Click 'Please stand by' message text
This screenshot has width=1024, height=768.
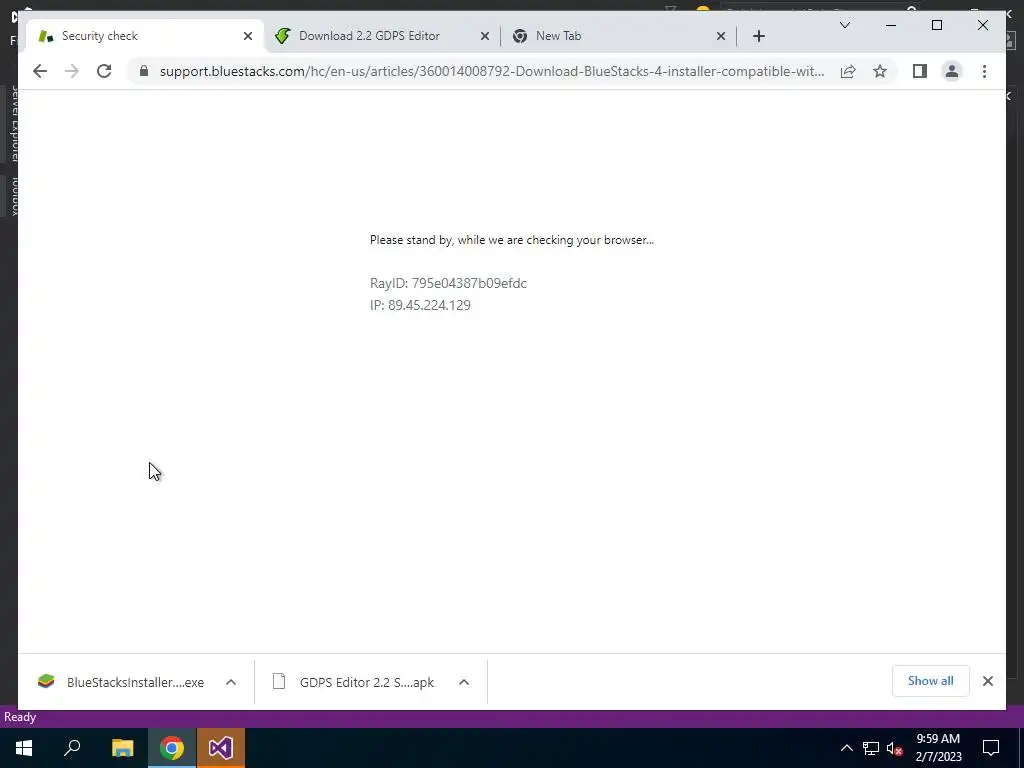click(511, 240)
